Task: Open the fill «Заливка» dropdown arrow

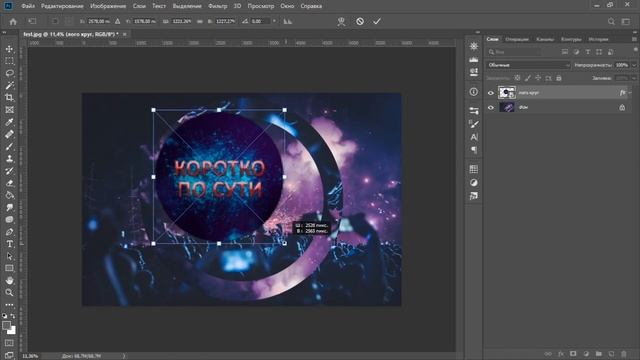Action: [x=634, y=78]
